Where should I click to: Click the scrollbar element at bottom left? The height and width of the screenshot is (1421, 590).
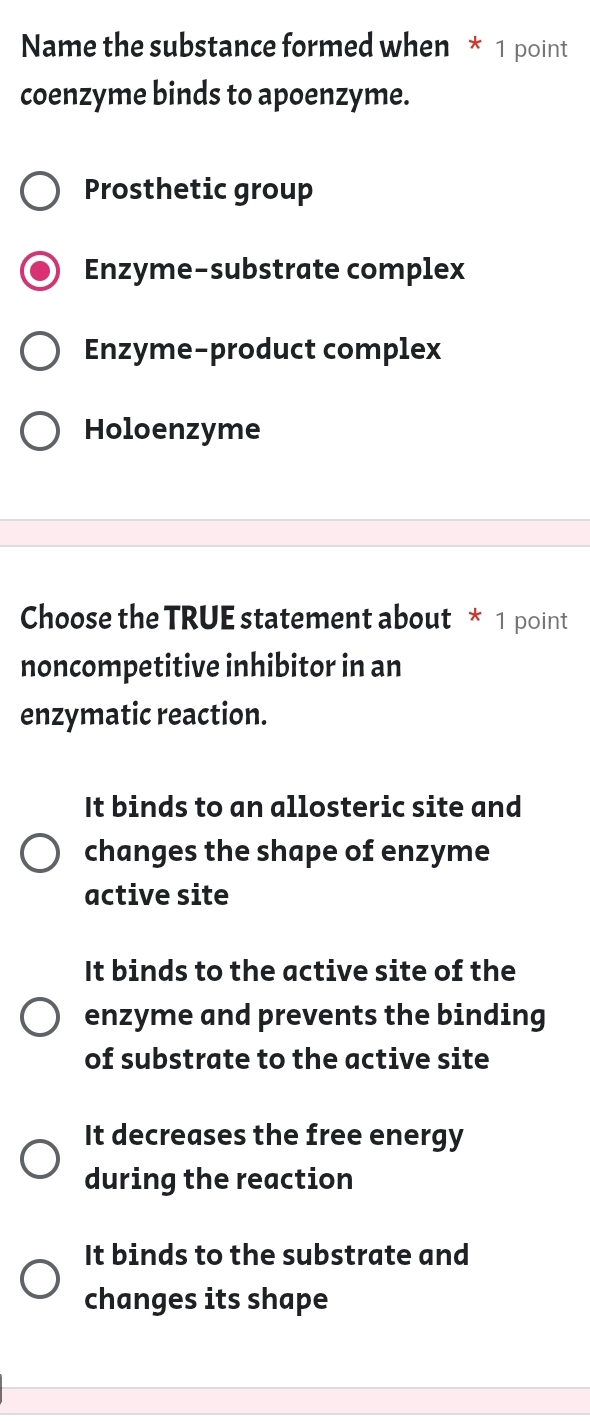(x=3, y=1389)
